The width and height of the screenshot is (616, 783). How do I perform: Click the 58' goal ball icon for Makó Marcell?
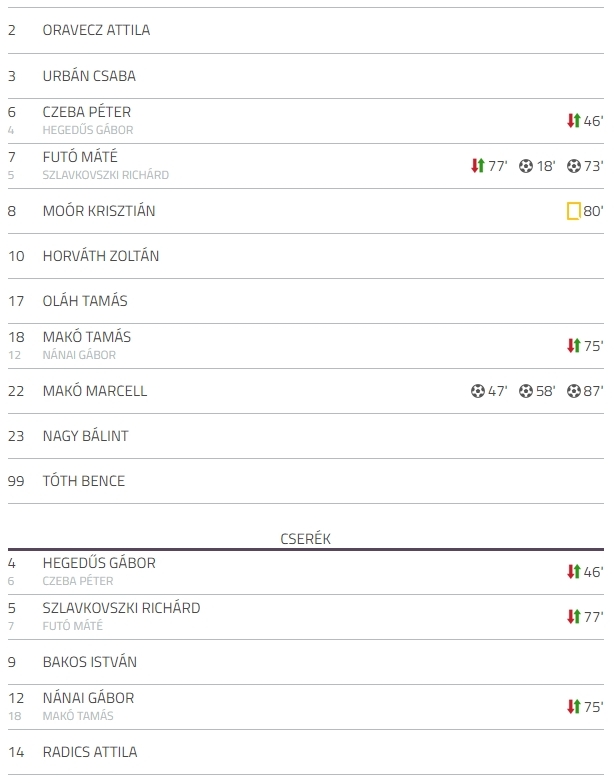pos(526,391)
